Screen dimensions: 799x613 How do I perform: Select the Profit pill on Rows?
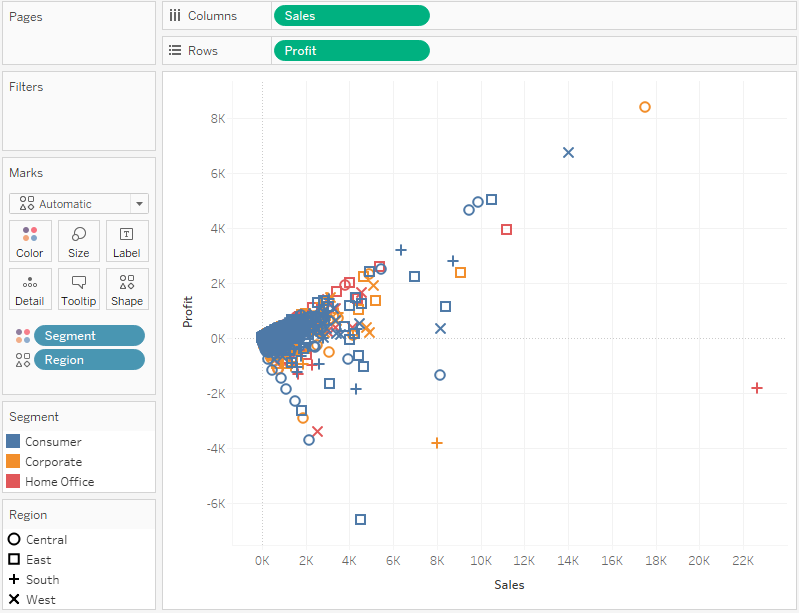[350, 50]
